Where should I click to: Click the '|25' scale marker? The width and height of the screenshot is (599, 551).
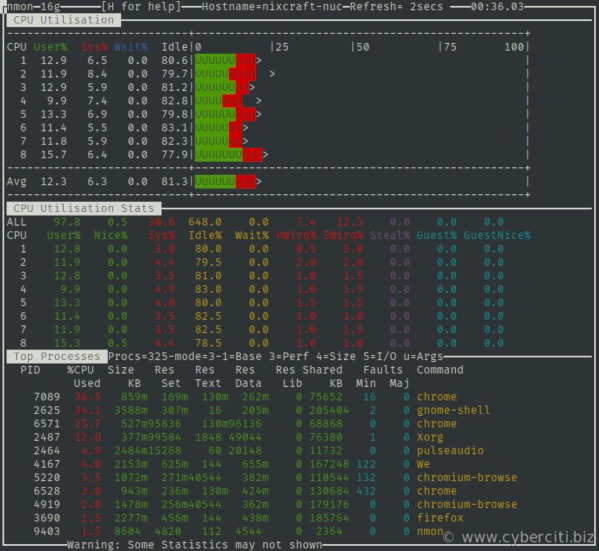278,47
